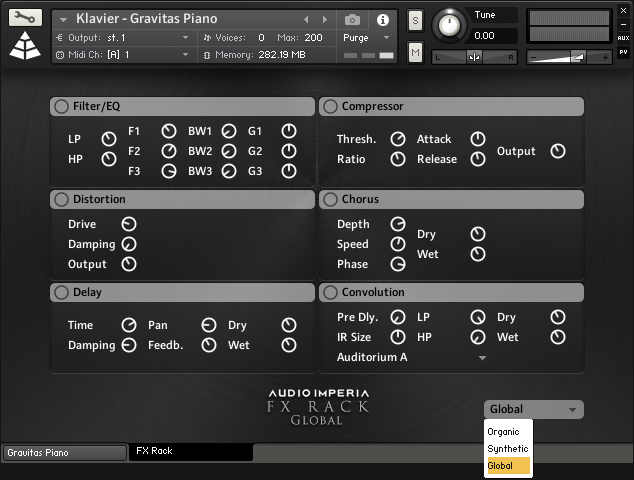Screen dimensions: 634x480
Task: Toggle the Solo S button
Action: click(x=415, y=21)
